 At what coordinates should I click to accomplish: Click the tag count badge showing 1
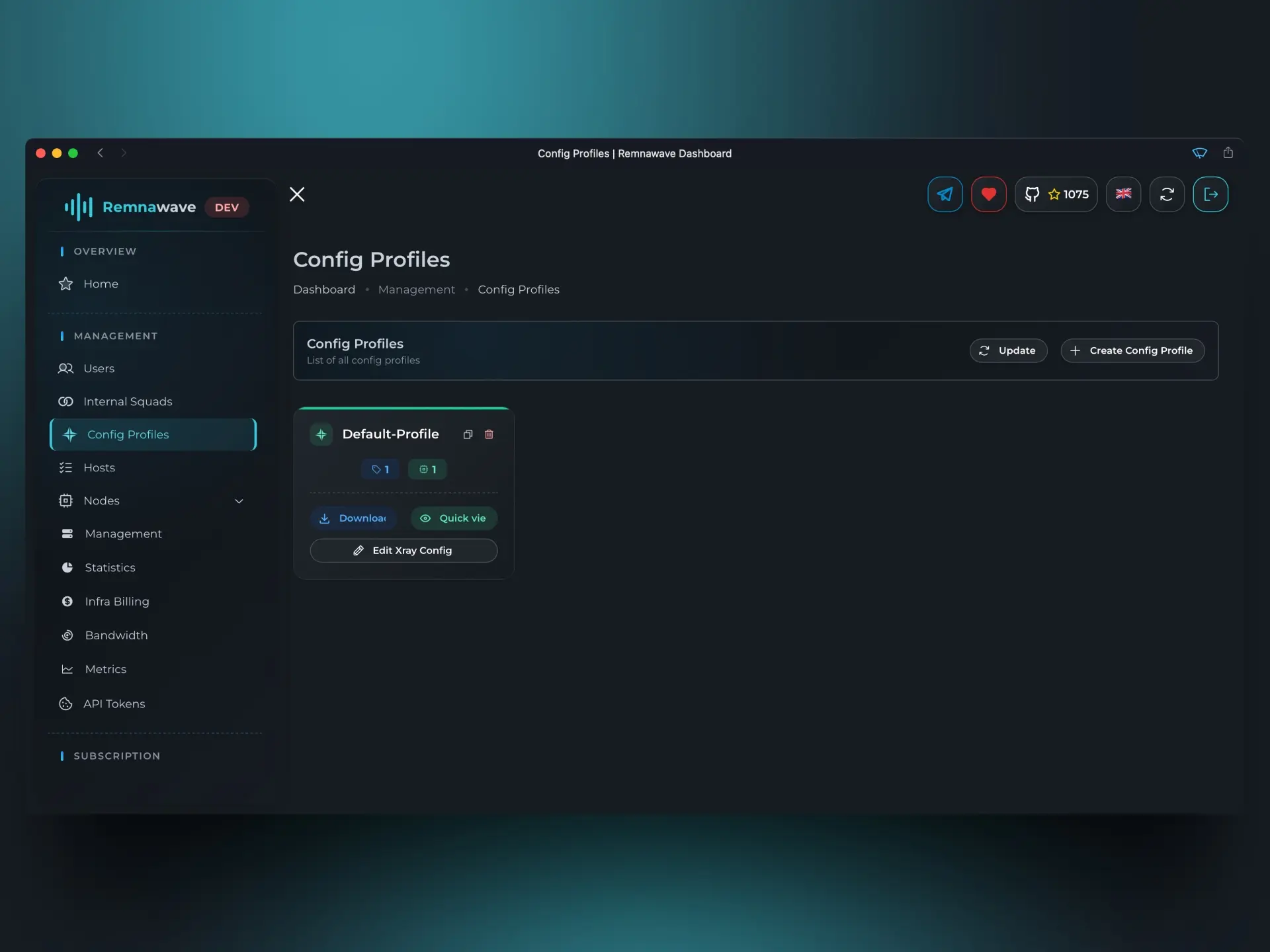tap(380, 469)
